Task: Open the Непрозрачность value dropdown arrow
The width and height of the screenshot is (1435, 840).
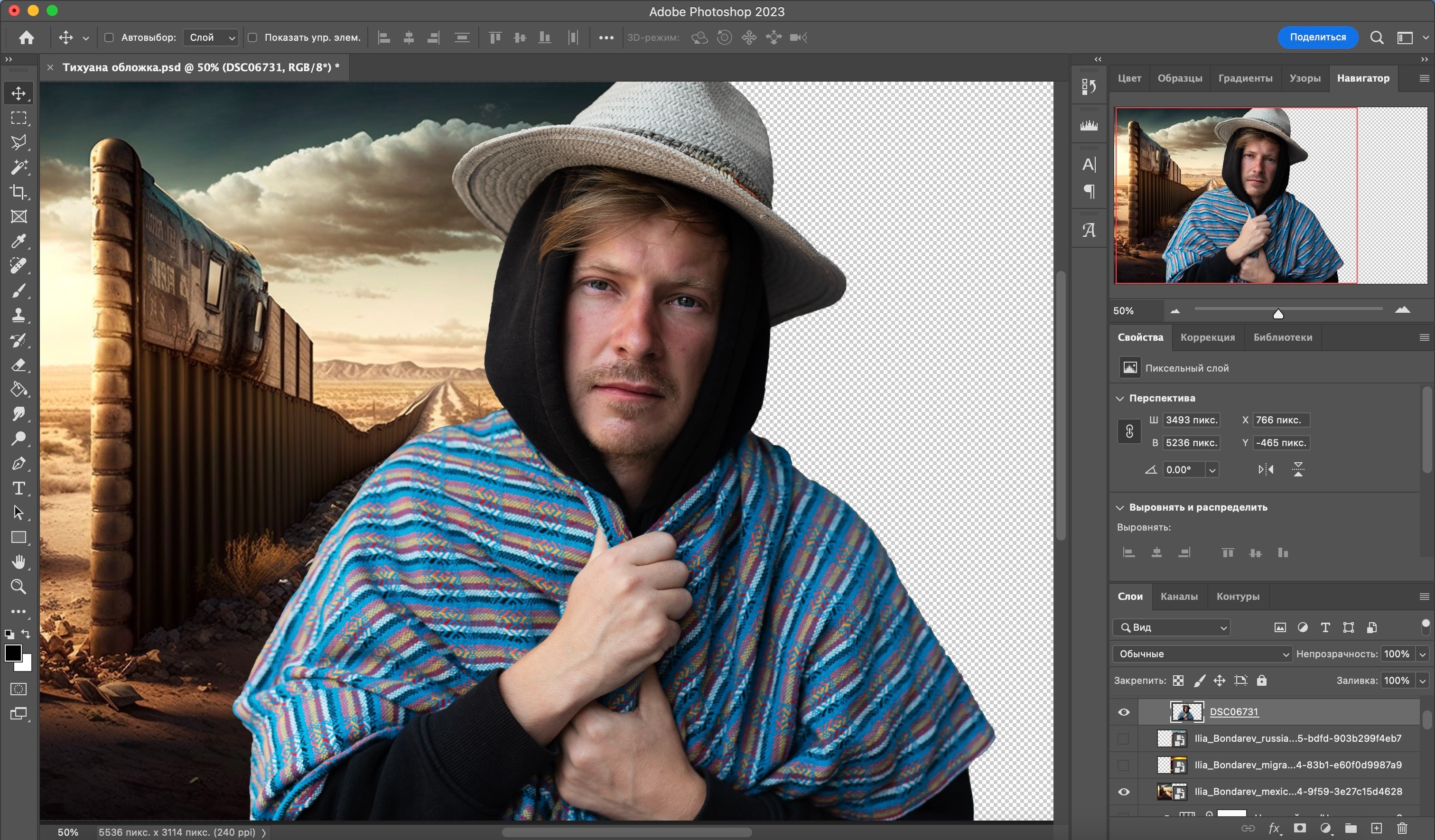Action: pos(1423,654)
